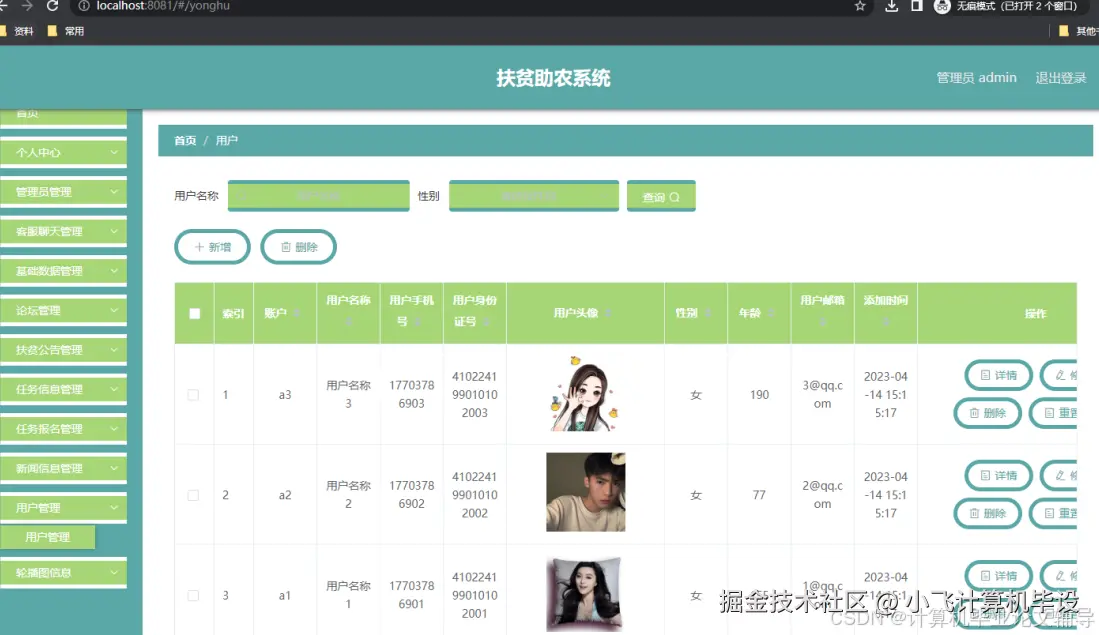Open 其他 bookmarks folder at right
The width and height of the screenshot is (1099, 635).
click(1078, 31)
